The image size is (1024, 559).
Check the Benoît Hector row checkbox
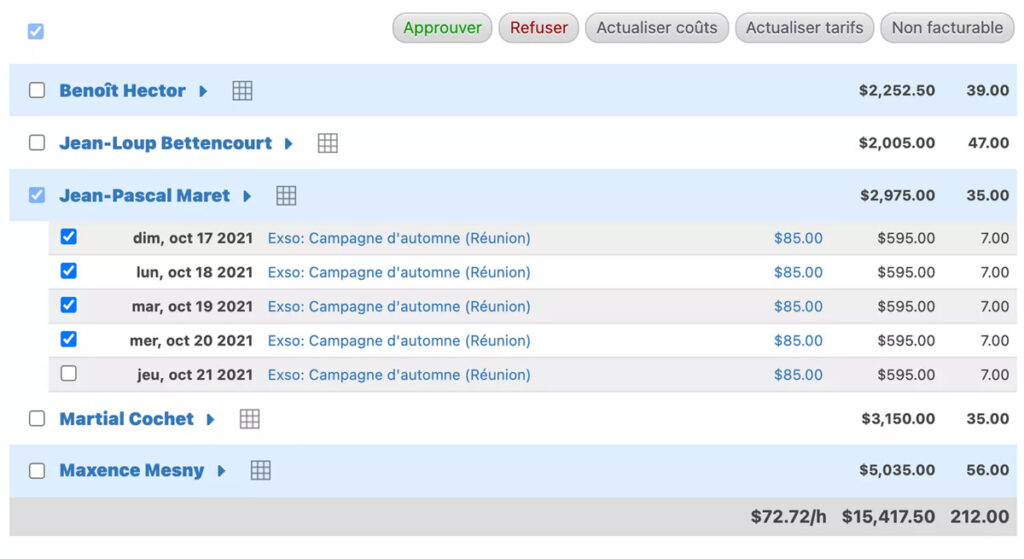pyautogui.click(x=37, y=91)
